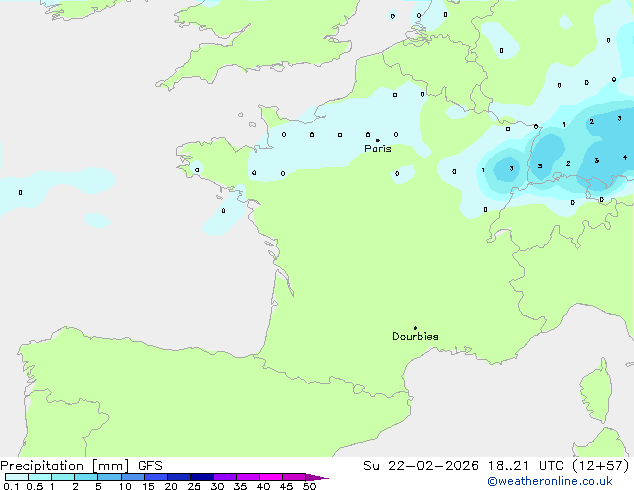Image resolution: width=634 pixels, height=490 pixels.
Task: Select the legend color band for 5–10 mm
Action: pos(109,477)
